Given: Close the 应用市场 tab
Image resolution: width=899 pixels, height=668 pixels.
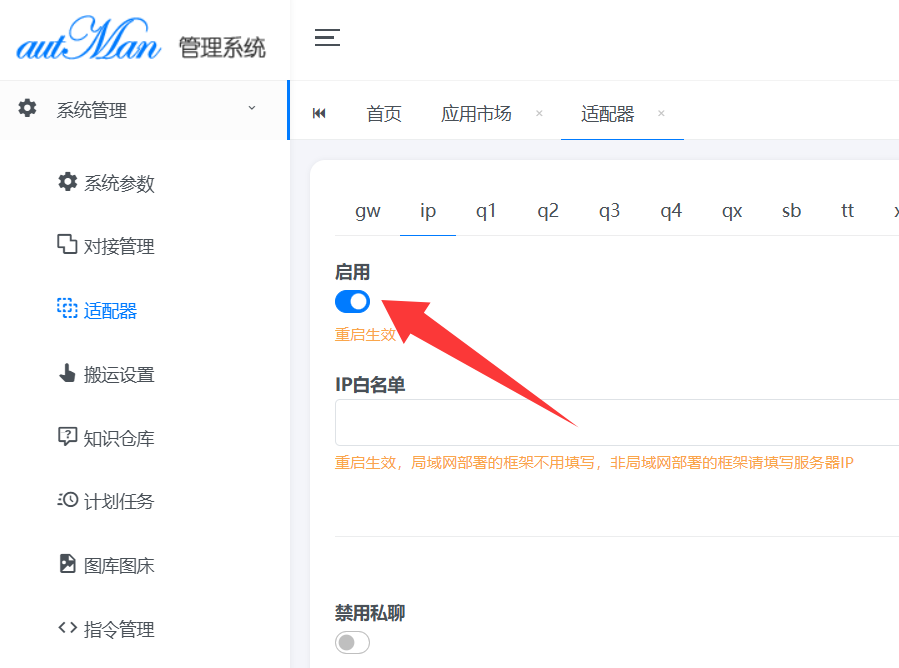Looking at the screenshot, I should (x=539, y=113).
